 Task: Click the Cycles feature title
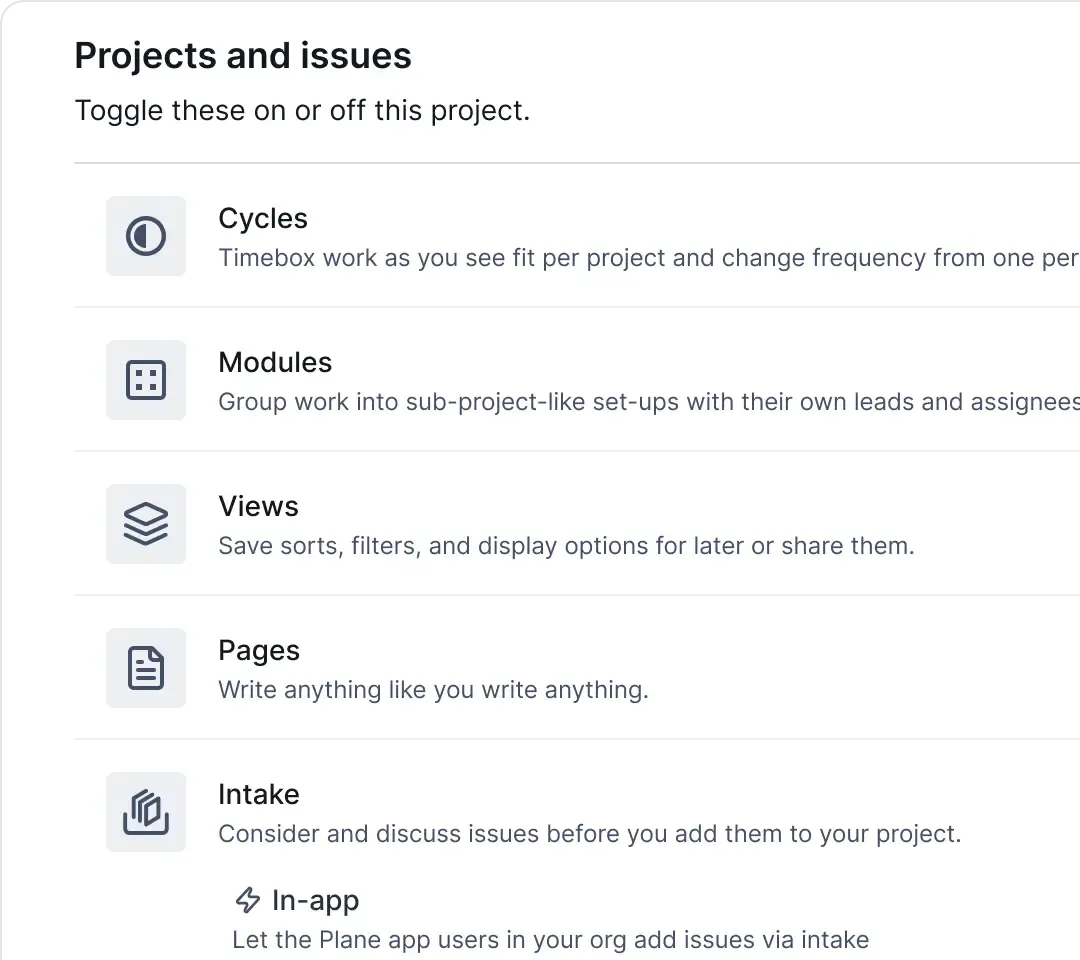click(x=262, y=218)
